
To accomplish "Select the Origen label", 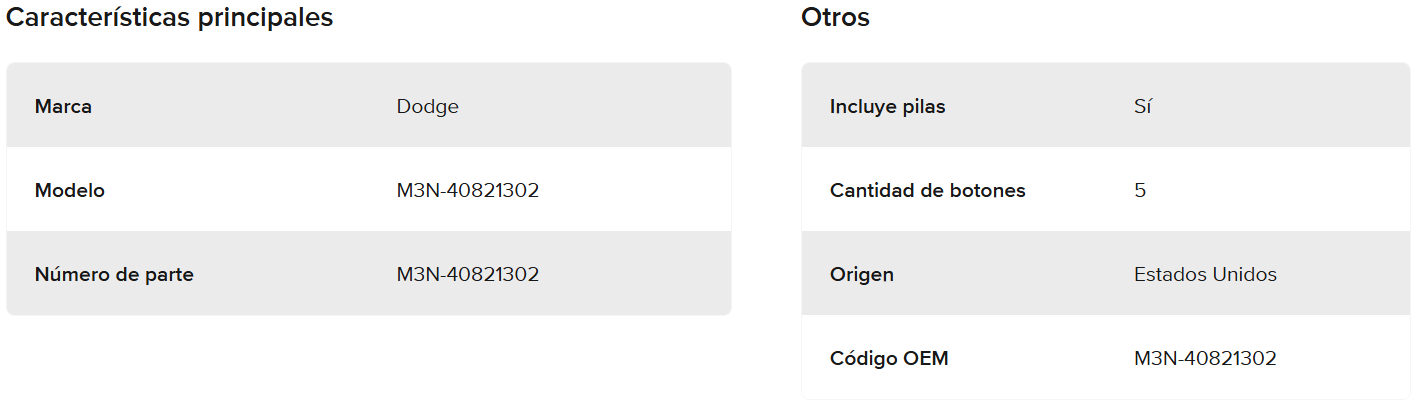I will point(861,274).
